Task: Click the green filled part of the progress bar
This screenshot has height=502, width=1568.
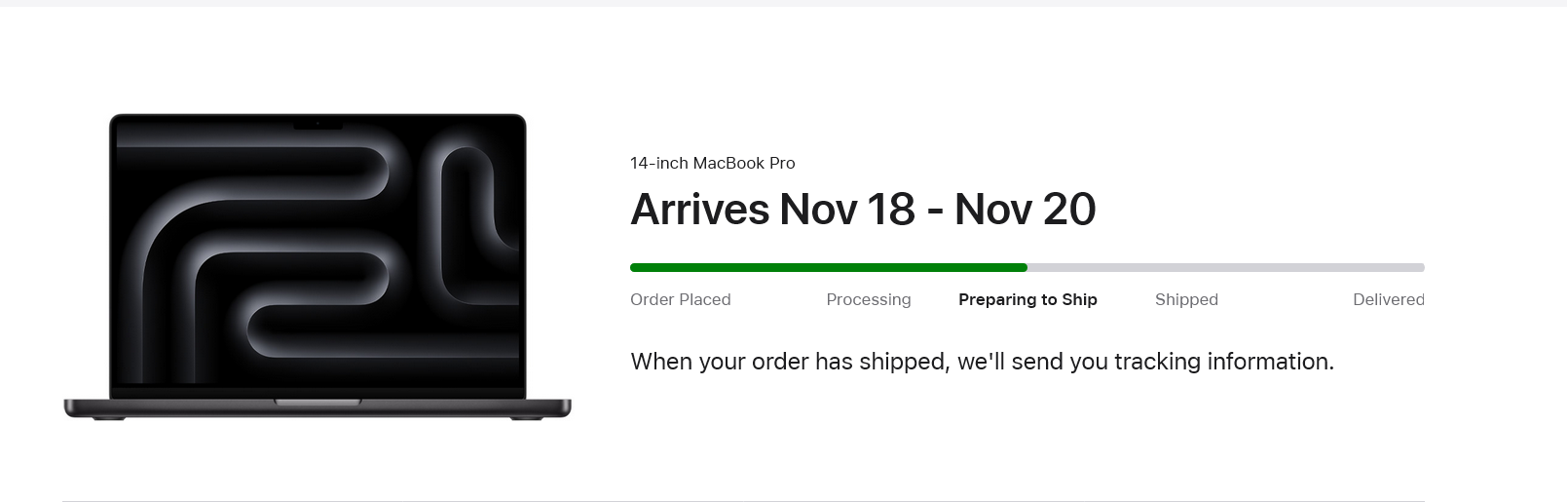Action: tap(829, 267)
